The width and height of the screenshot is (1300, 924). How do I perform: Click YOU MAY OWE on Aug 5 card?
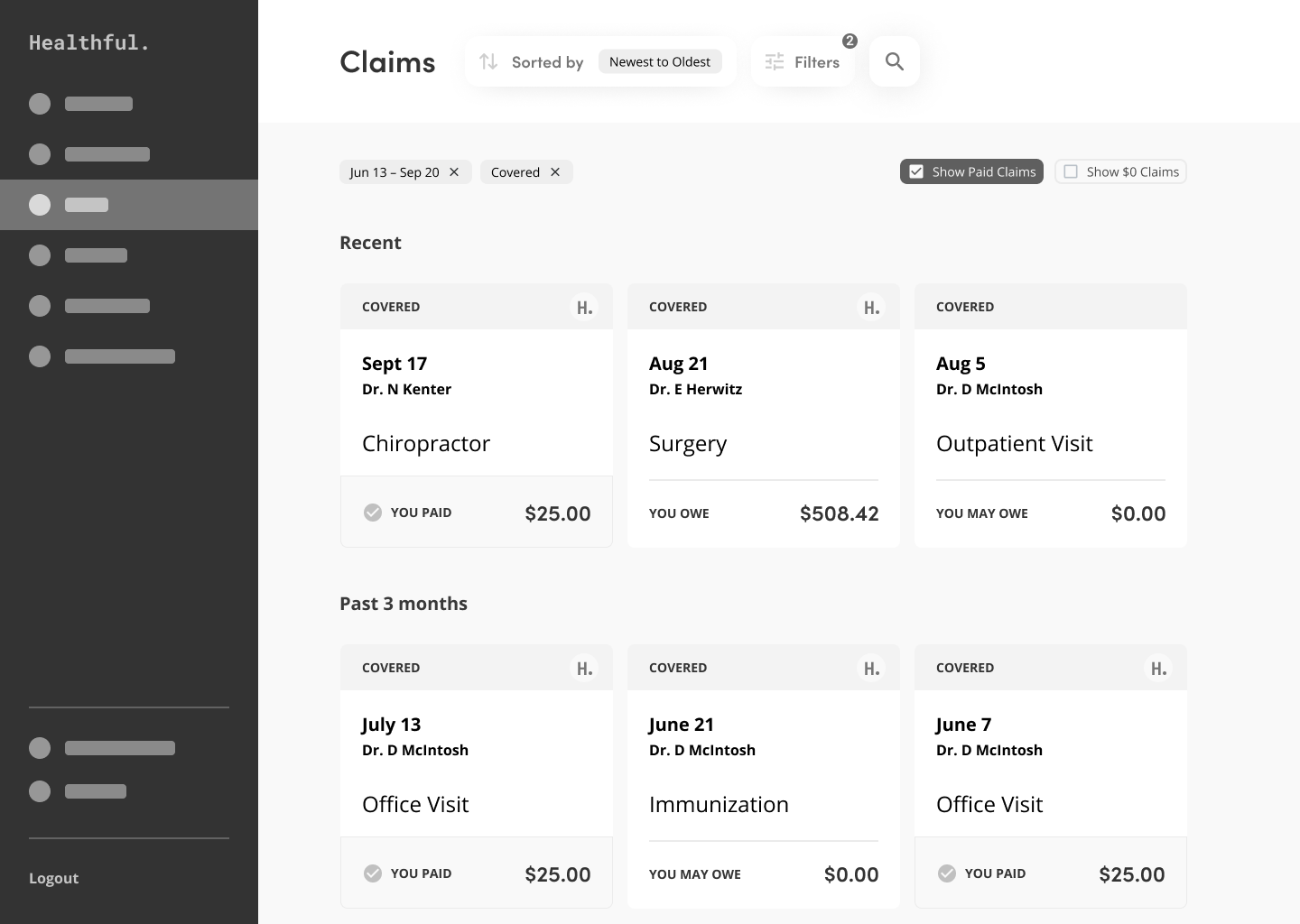pyautogui.click(x=981, y=513)
